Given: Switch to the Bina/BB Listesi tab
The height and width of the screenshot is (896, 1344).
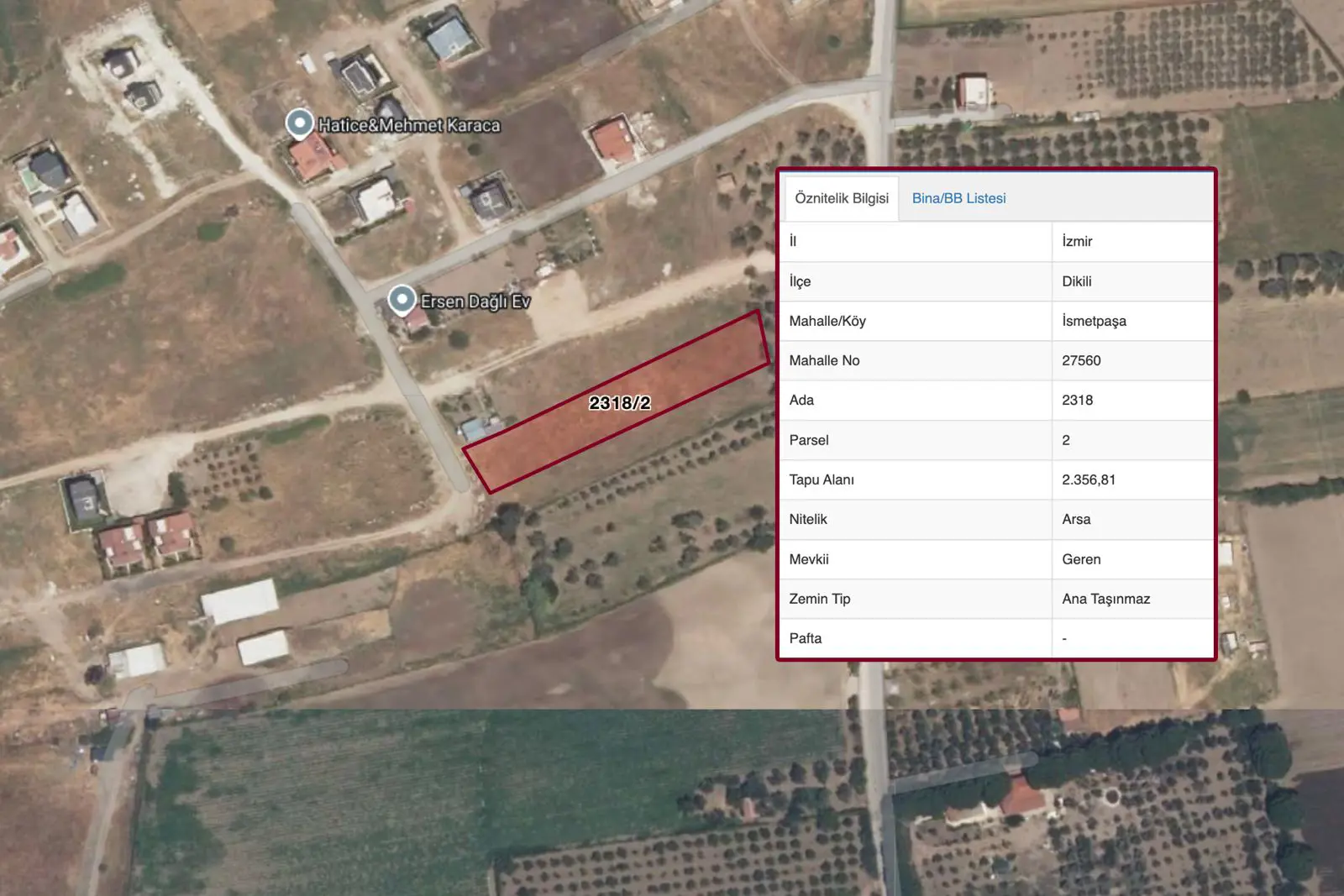Looking at the screenshot, I should tap(958, 198).
